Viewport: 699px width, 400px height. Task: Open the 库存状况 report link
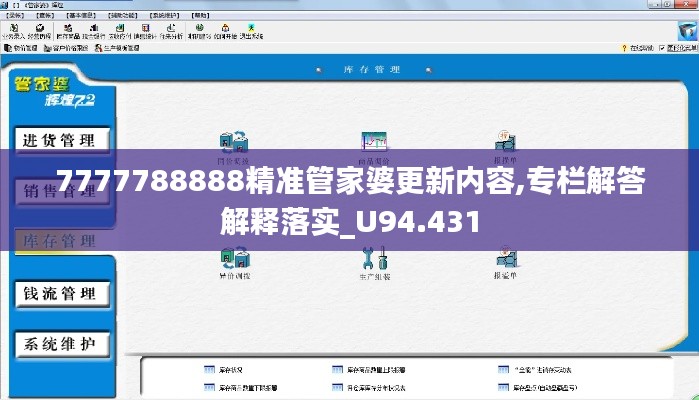click(223, 370)
